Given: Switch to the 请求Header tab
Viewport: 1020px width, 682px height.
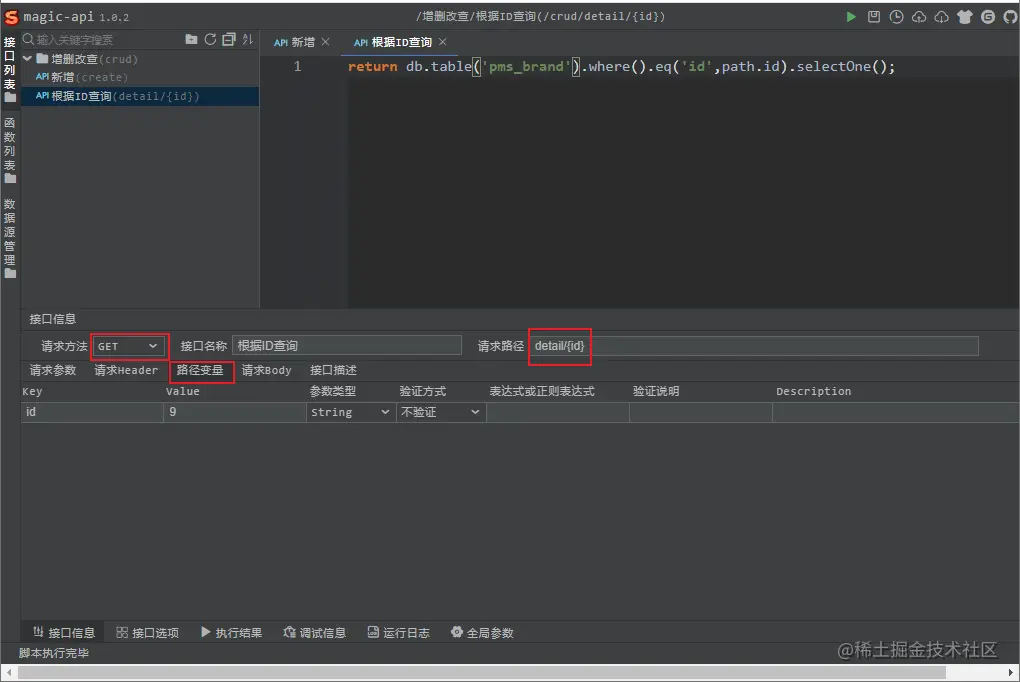Looking at the screenshot, I should [126, 370].
